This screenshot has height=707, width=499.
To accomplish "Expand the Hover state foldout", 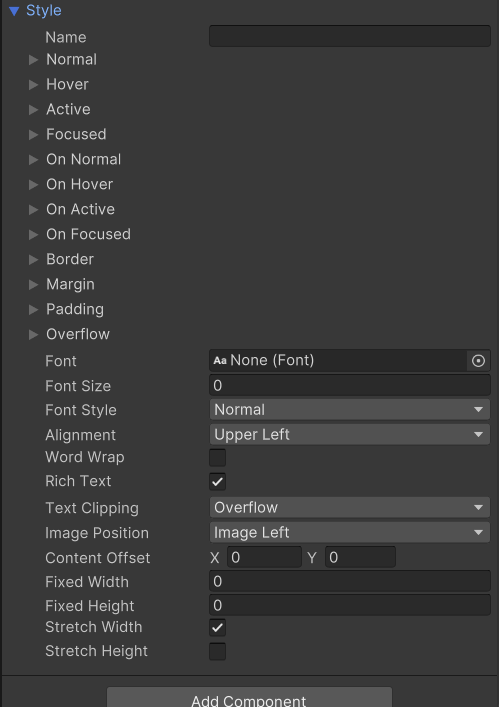I will 33,85.
